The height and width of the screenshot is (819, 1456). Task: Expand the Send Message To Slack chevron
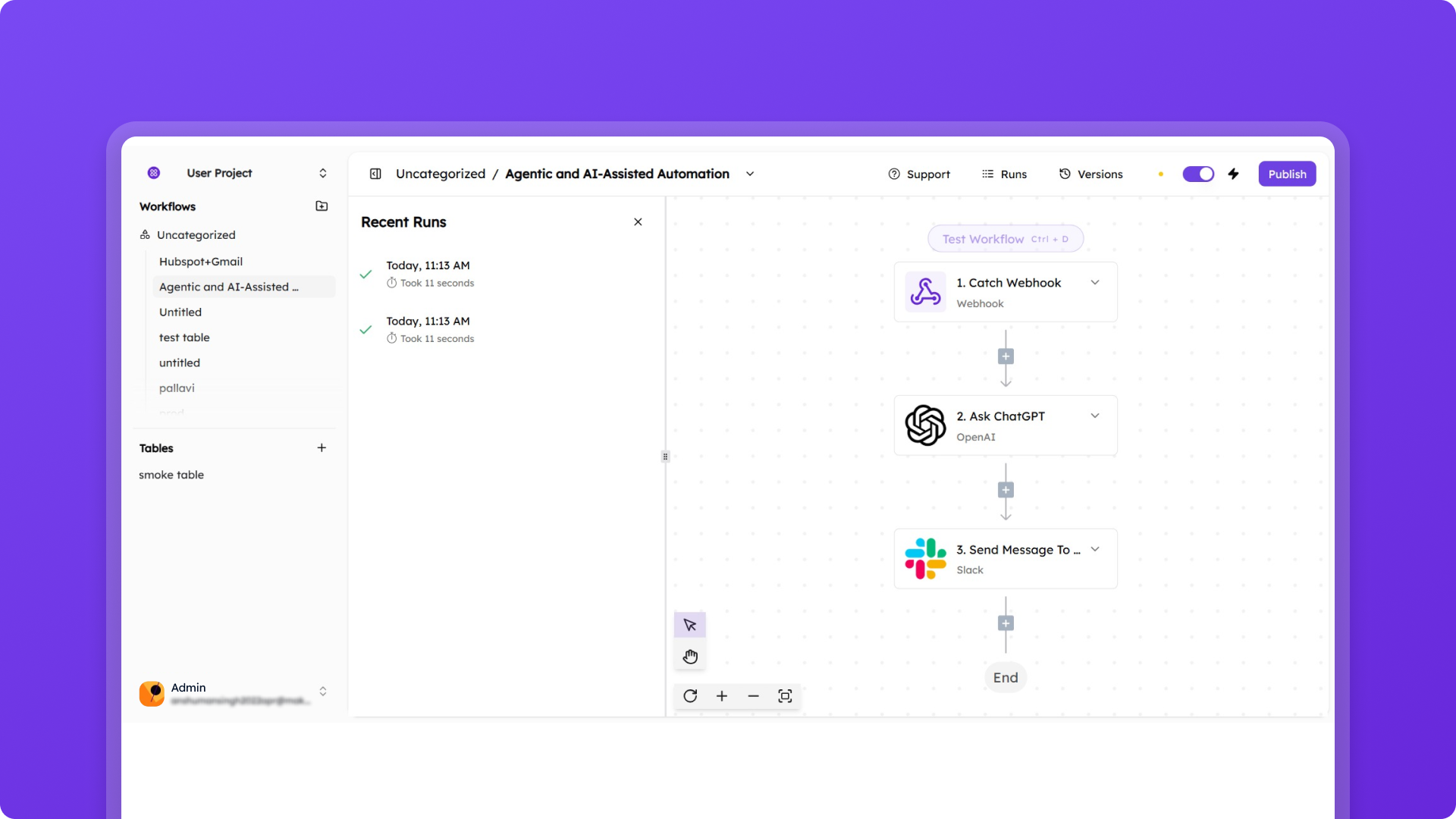[x=1095, y=549]
